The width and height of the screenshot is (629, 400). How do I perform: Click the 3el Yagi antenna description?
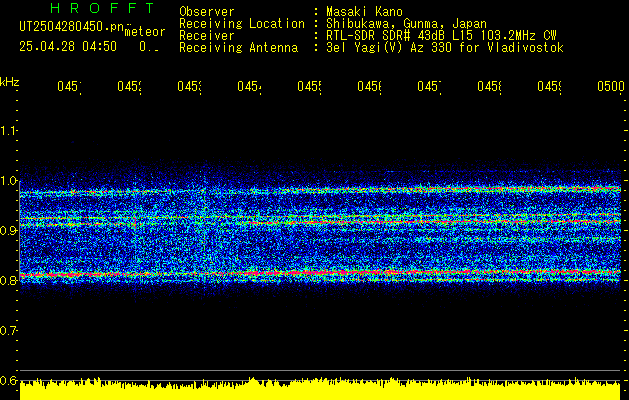pos(445,48)
